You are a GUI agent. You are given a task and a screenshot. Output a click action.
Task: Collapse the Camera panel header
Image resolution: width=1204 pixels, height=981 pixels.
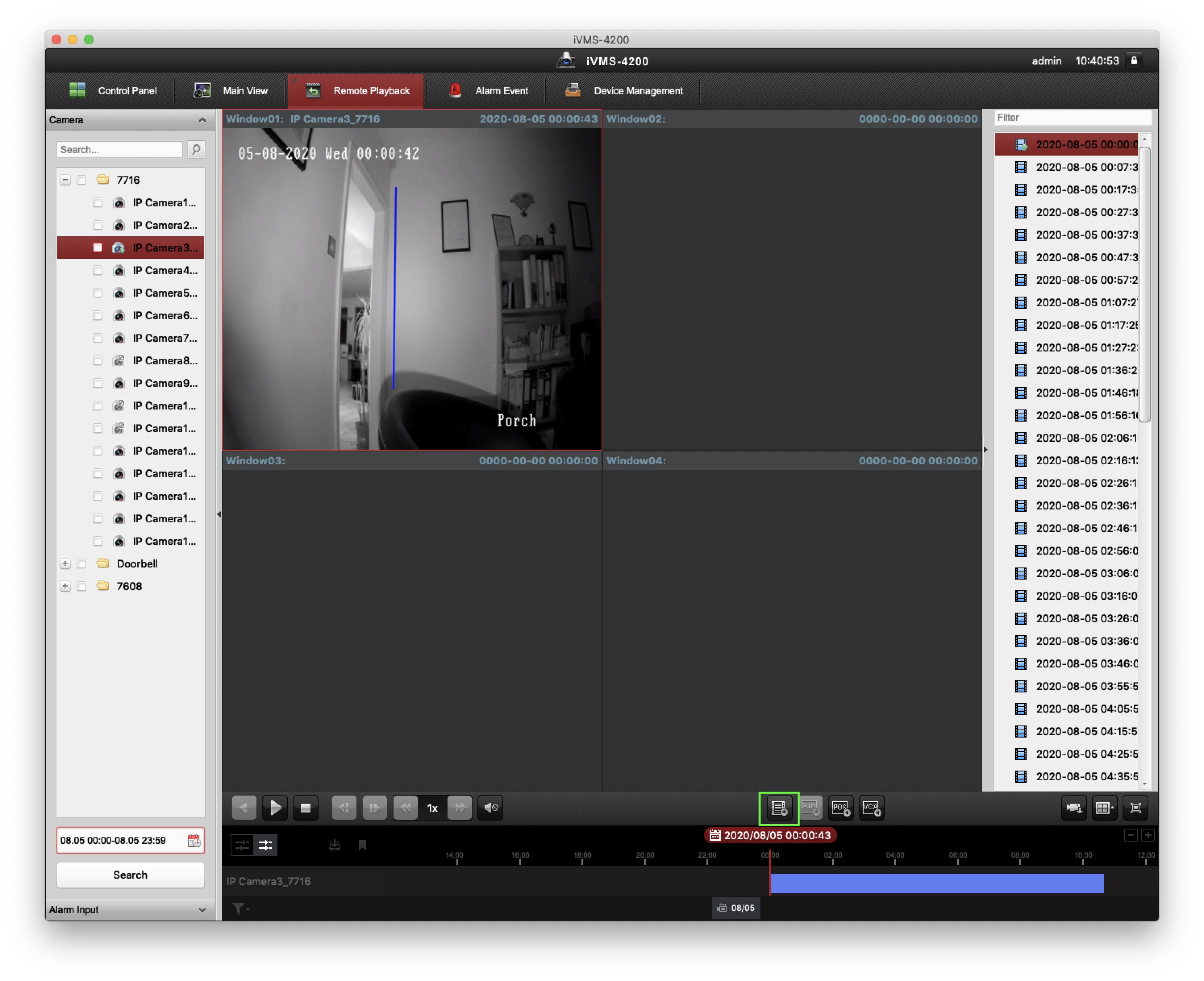click(202, 119)
